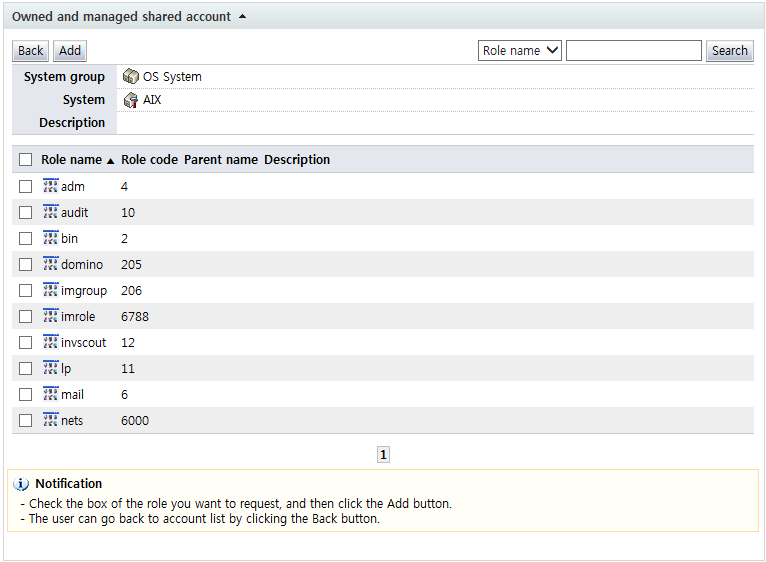Image resolution: width=766 pixels, height=562 pixels.
Task: Toggle the select-all checkbox in header
Action: (x=26, y=160)
